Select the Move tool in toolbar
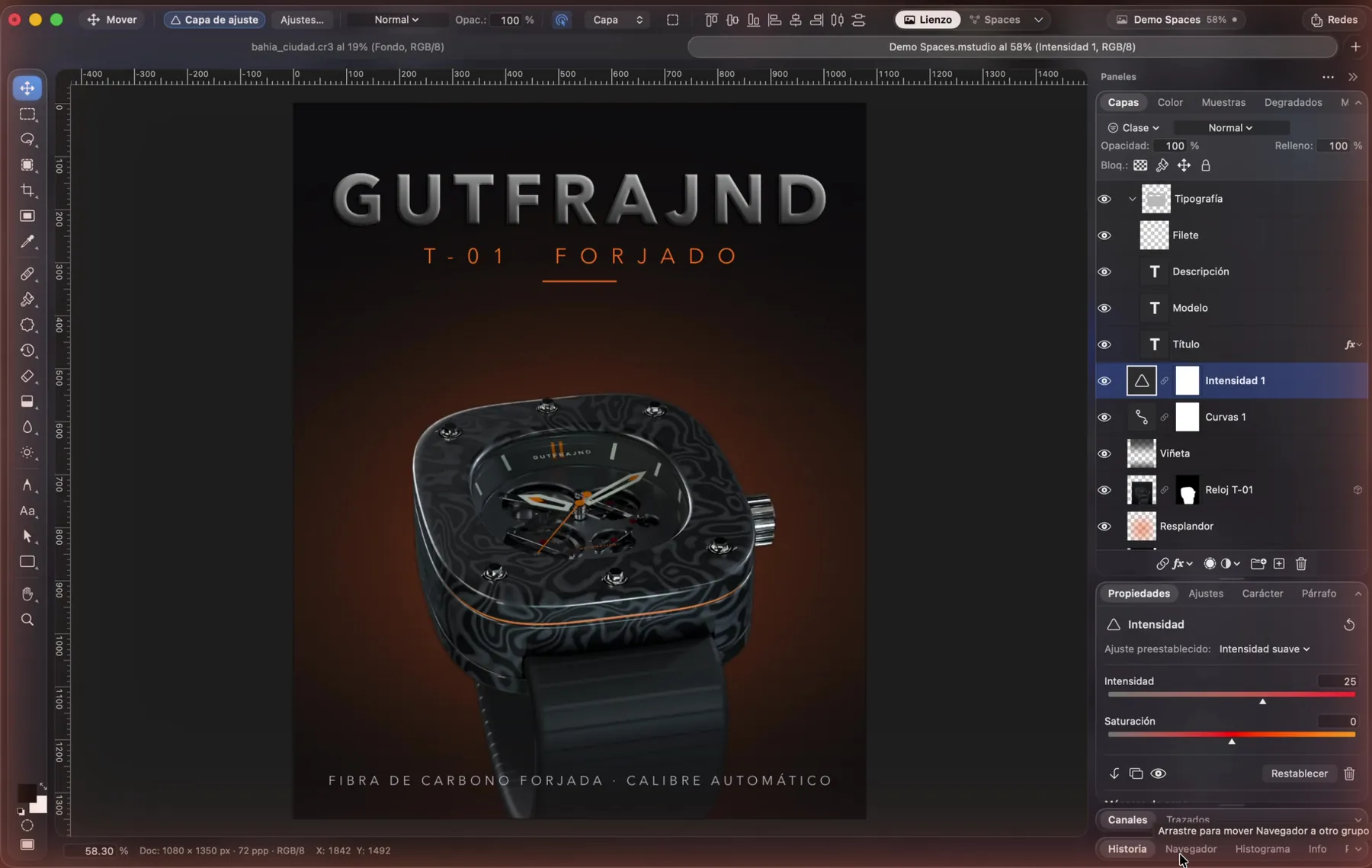This screenshot has height=868, width=1372. (x=27, y=88)
